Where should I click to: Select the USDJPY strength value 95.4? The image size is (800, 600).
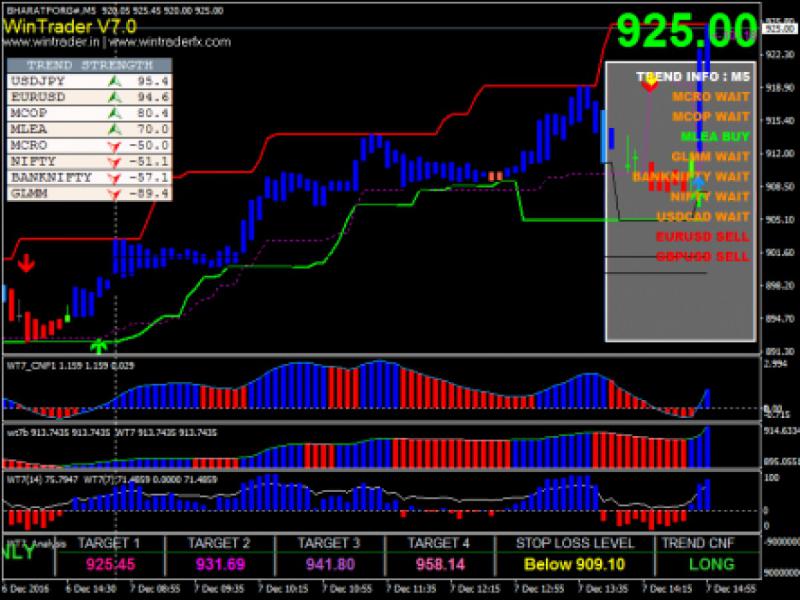(153, 81)
